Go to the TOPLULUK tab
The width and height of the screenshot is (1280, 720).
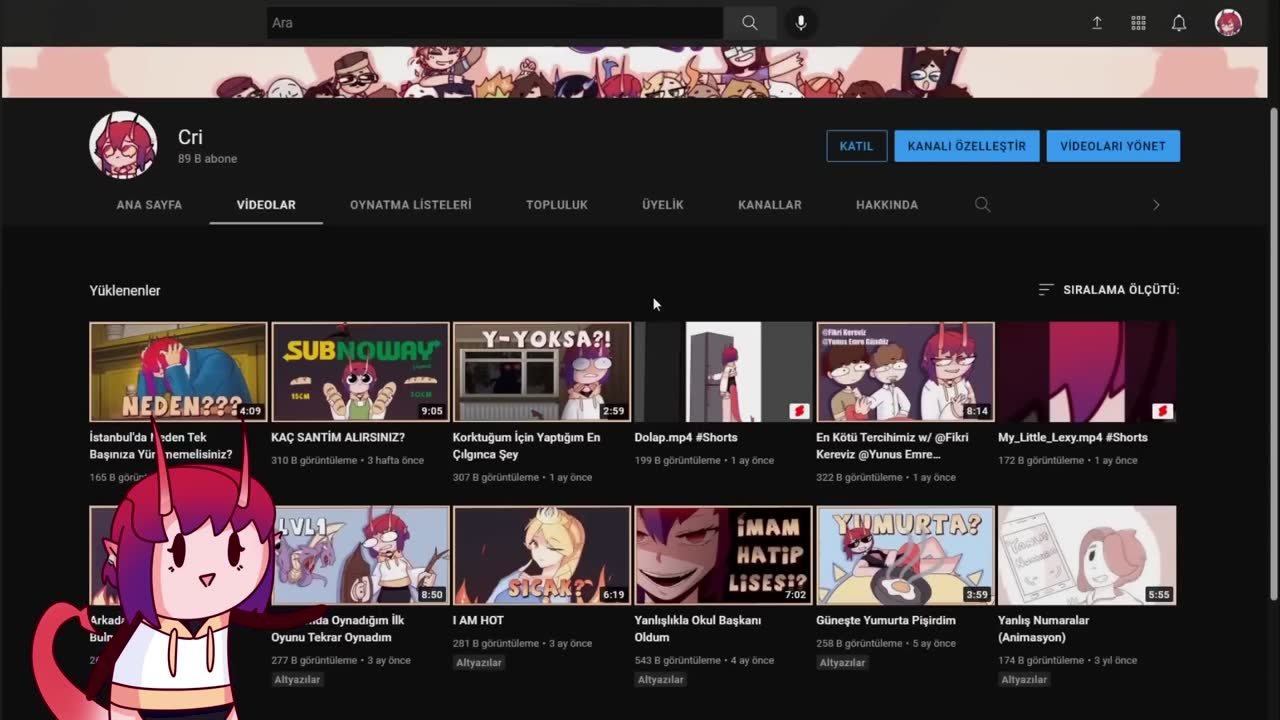[557, 205]
